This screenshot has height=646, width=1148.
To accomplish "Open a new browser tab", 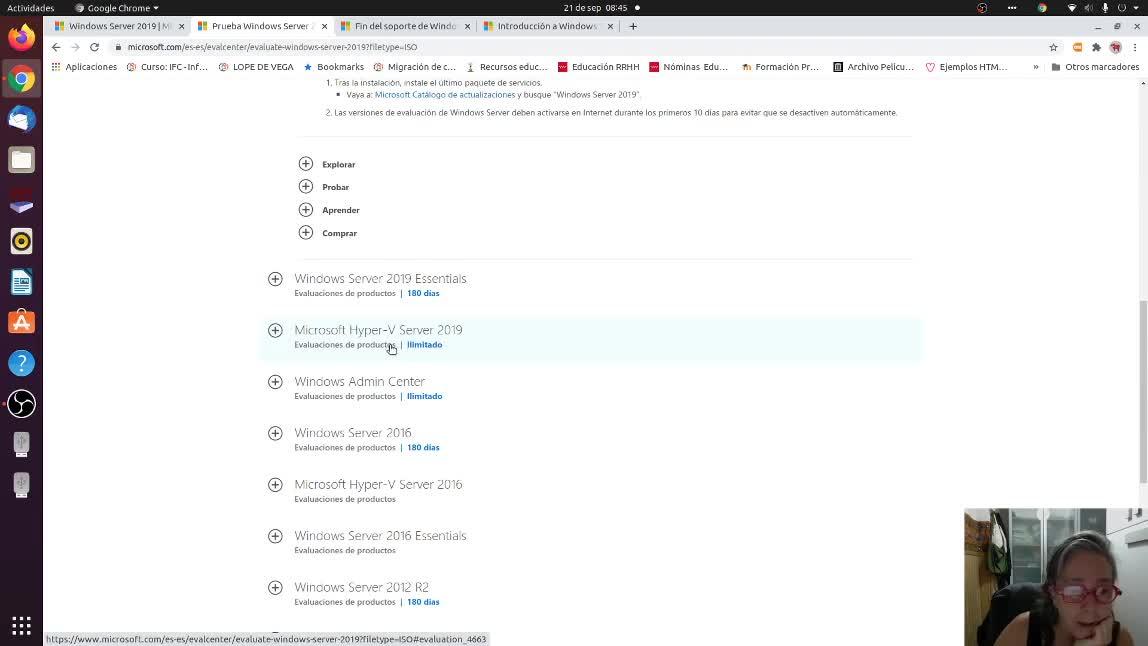I will coord(633,26).
